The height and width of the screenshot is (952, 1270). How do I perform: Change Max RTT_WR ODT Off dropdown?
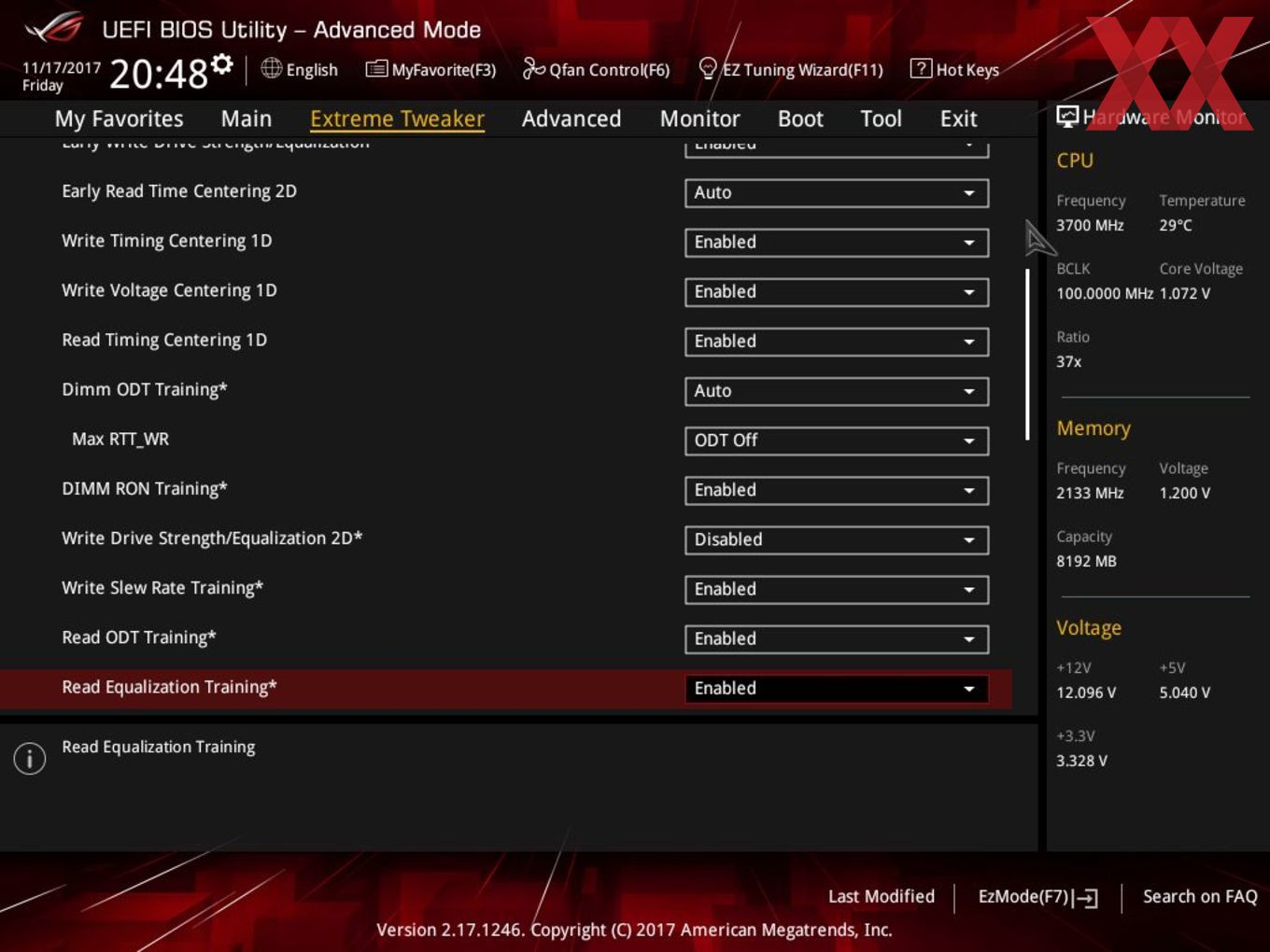[837, 440]
